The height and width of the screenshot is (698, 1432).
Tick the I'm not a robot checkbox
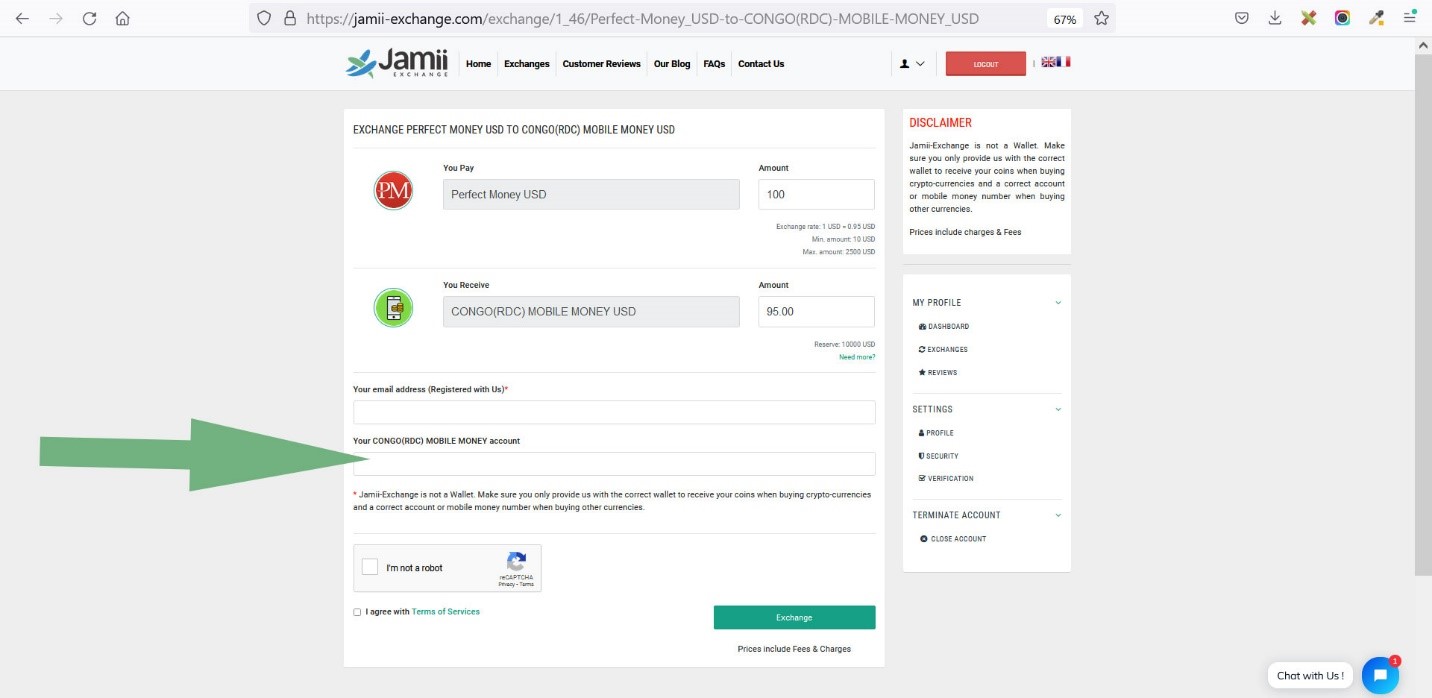click(370, 567)
